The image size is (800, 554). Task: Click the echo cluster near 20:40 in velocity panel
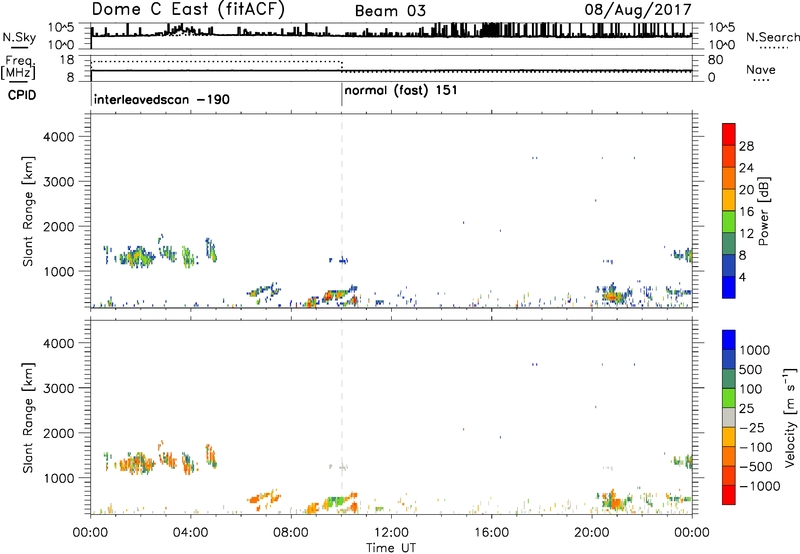click(614, 500)
